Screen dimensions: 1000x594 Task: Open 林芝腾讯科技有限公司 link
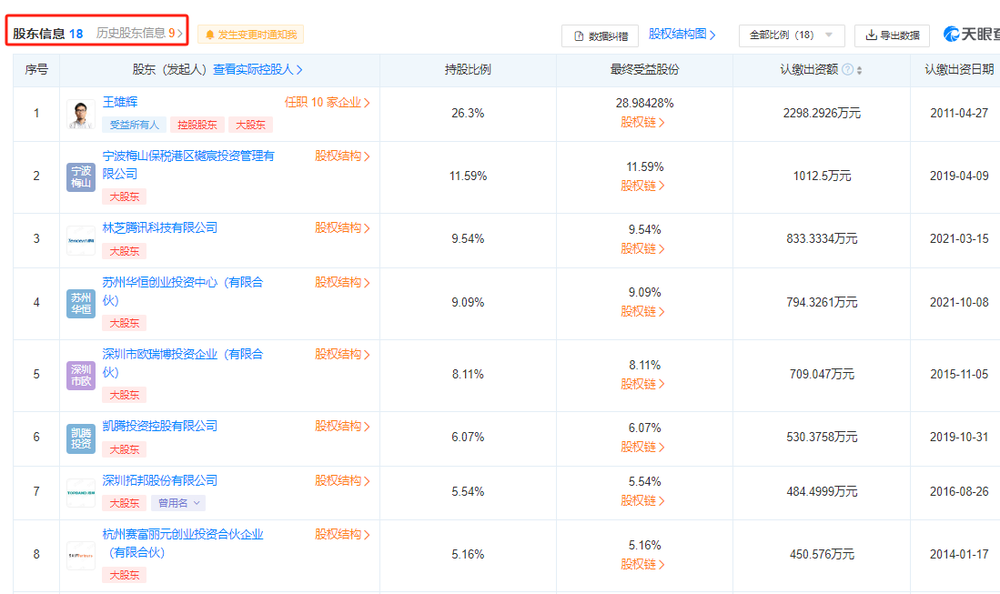click(160, 228)
